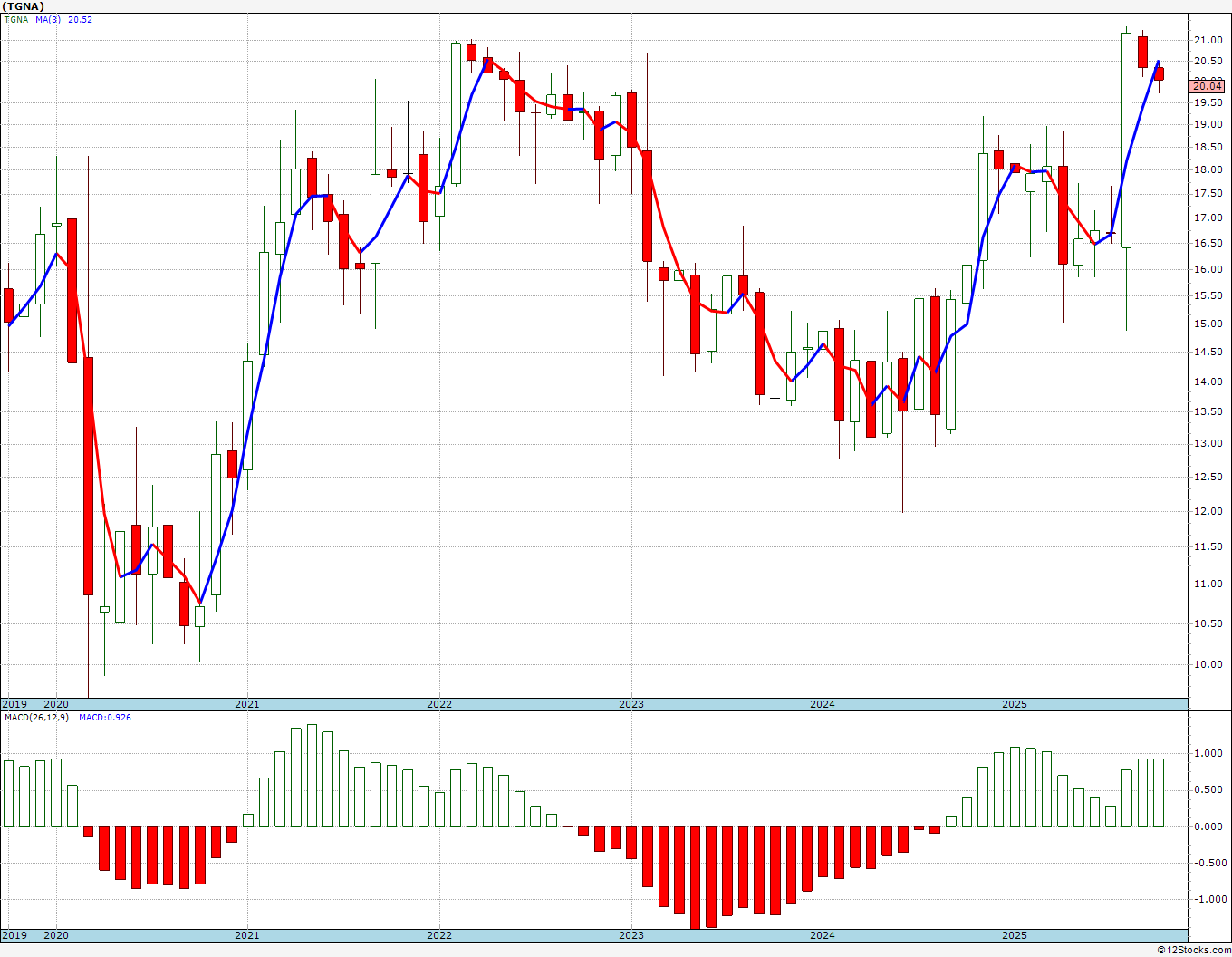Click the 13.00 price axis label
Viewport: 1232px width, 957px height.
pos(1207,444)
